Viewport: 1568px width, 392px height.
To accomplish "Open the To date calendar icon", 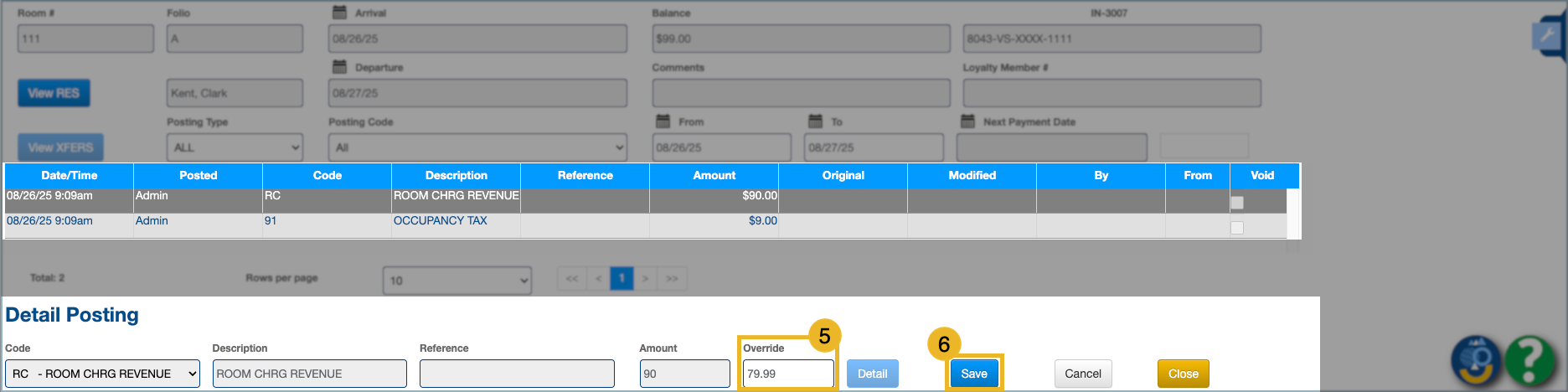I will click(816, 121).
